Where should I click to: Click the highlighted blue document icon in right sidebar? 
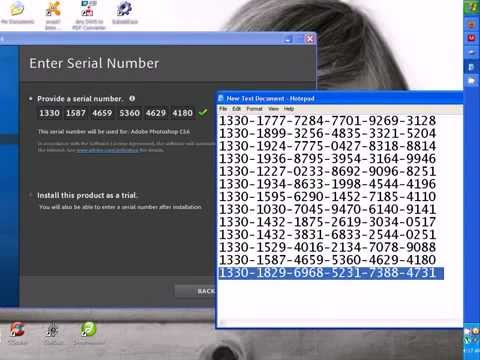(471, 68)
